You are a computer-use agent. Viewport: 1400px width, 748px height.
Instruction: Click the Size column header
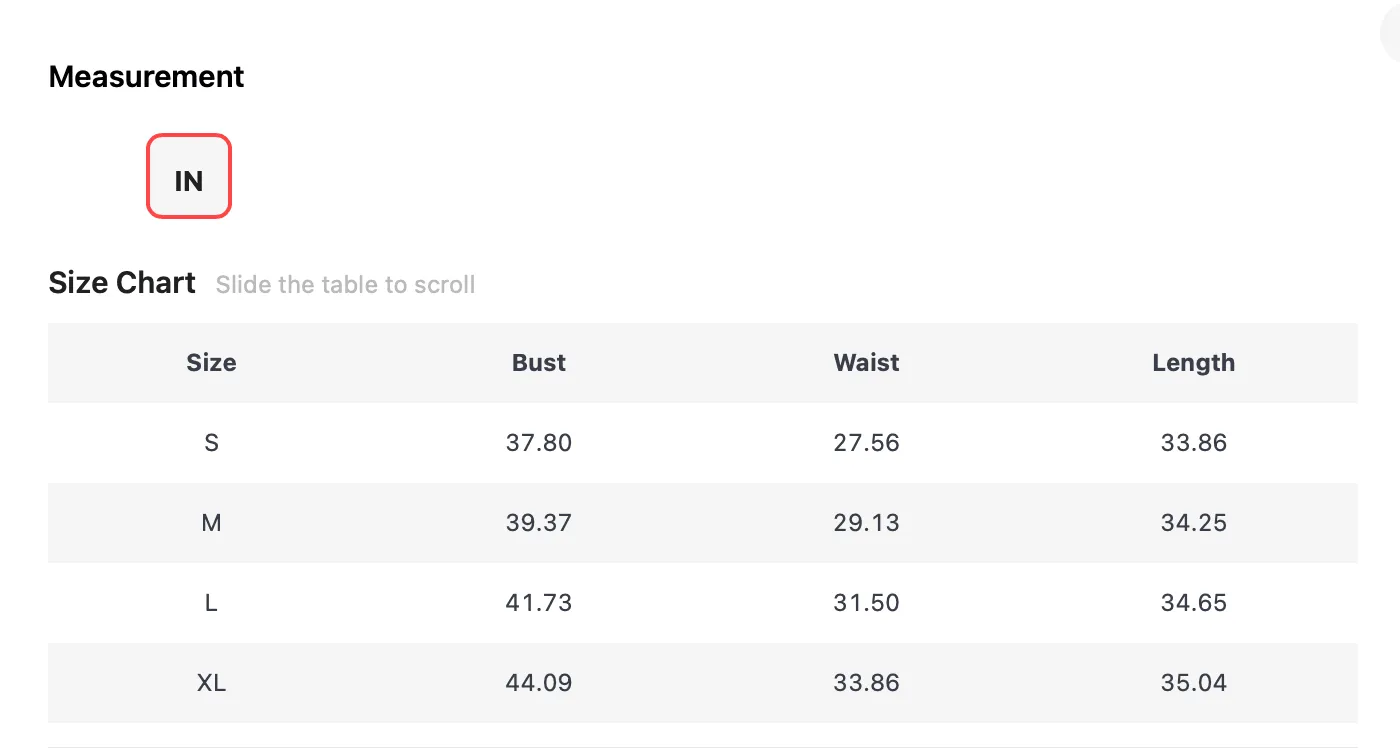coord(211,362)
